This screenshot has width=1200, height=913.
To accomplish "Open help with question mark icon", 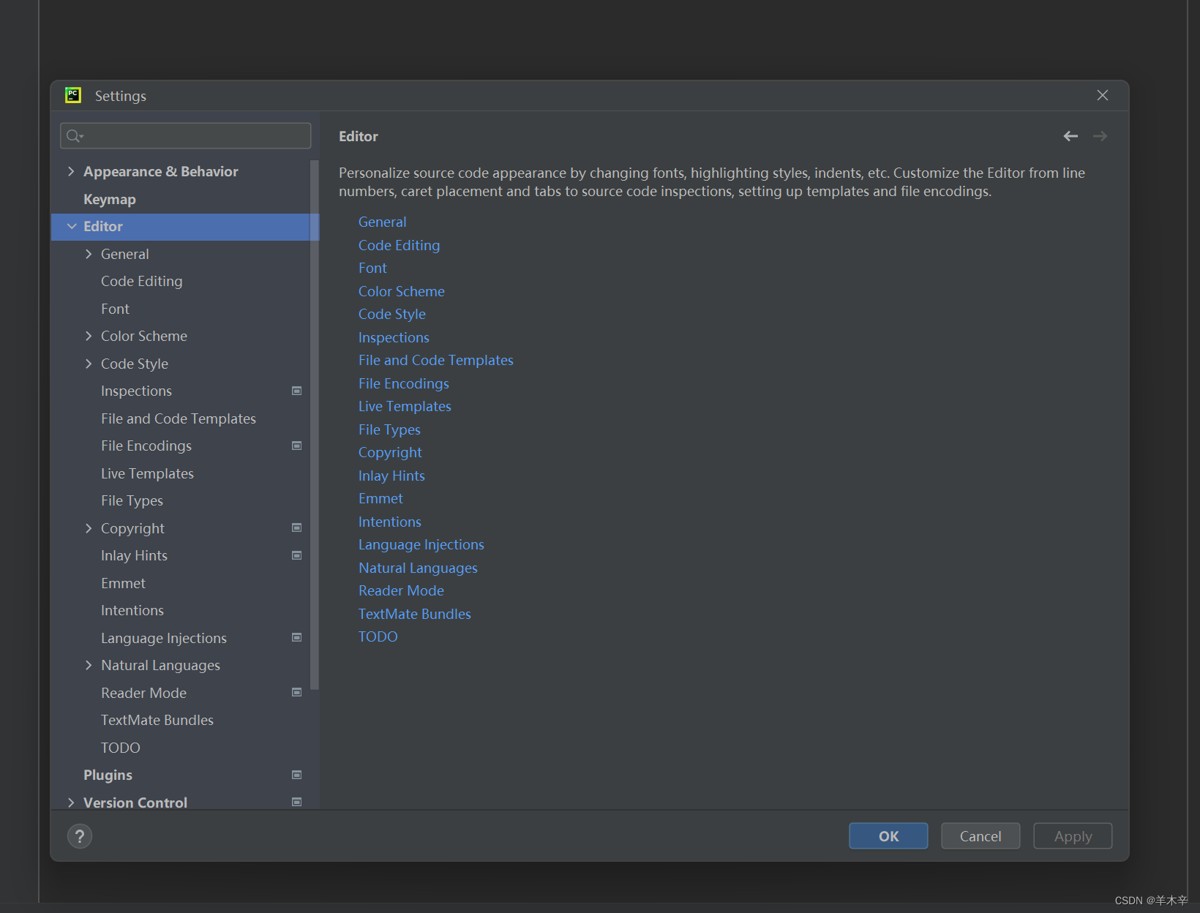I will click(80, 836).
